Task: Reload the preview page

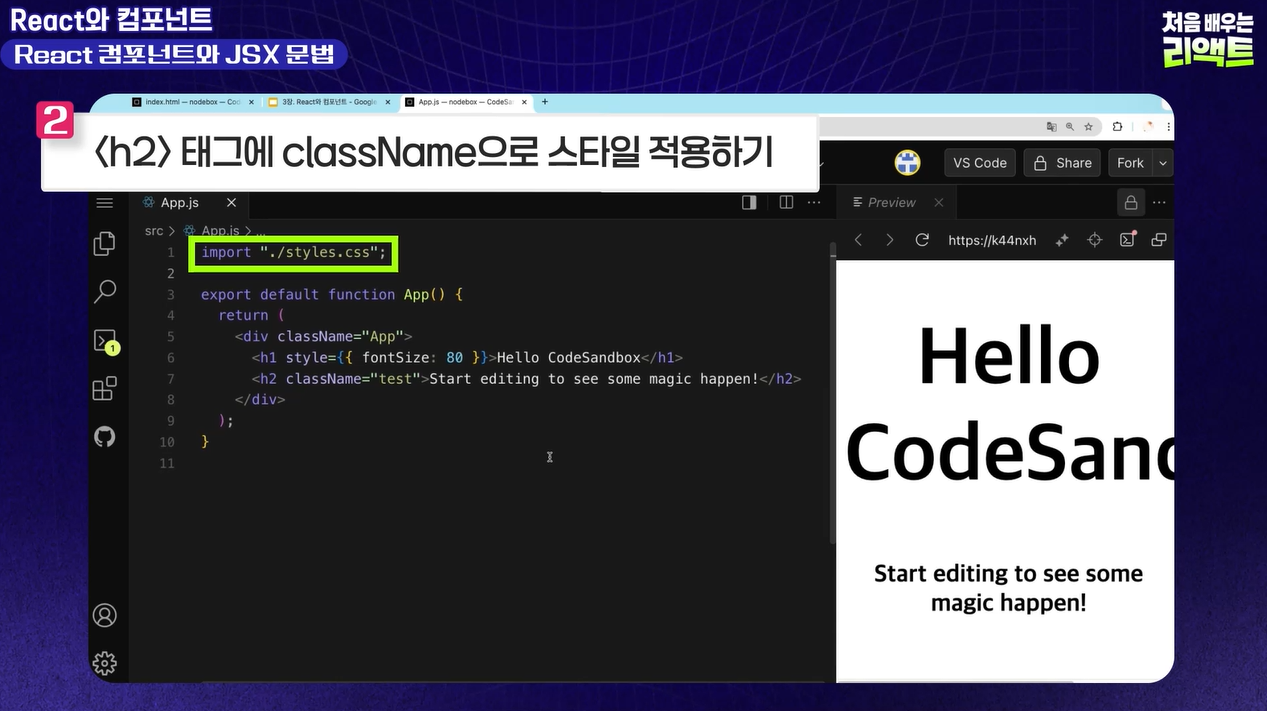Action: [x=922, y=240]
